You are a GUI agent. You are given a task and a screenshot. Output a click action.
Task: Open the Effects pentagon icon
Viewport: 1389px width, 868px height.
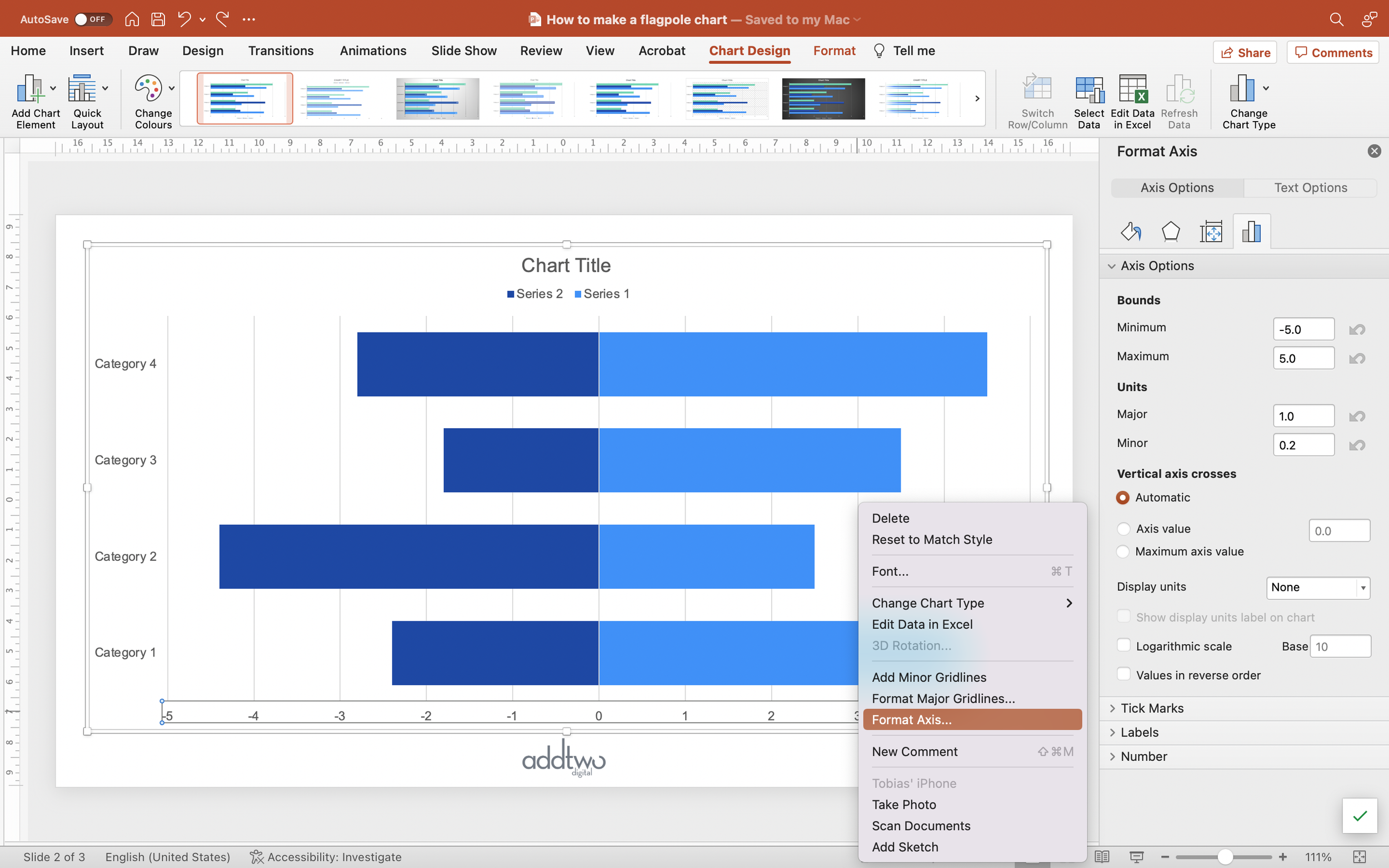(1170, 232)
